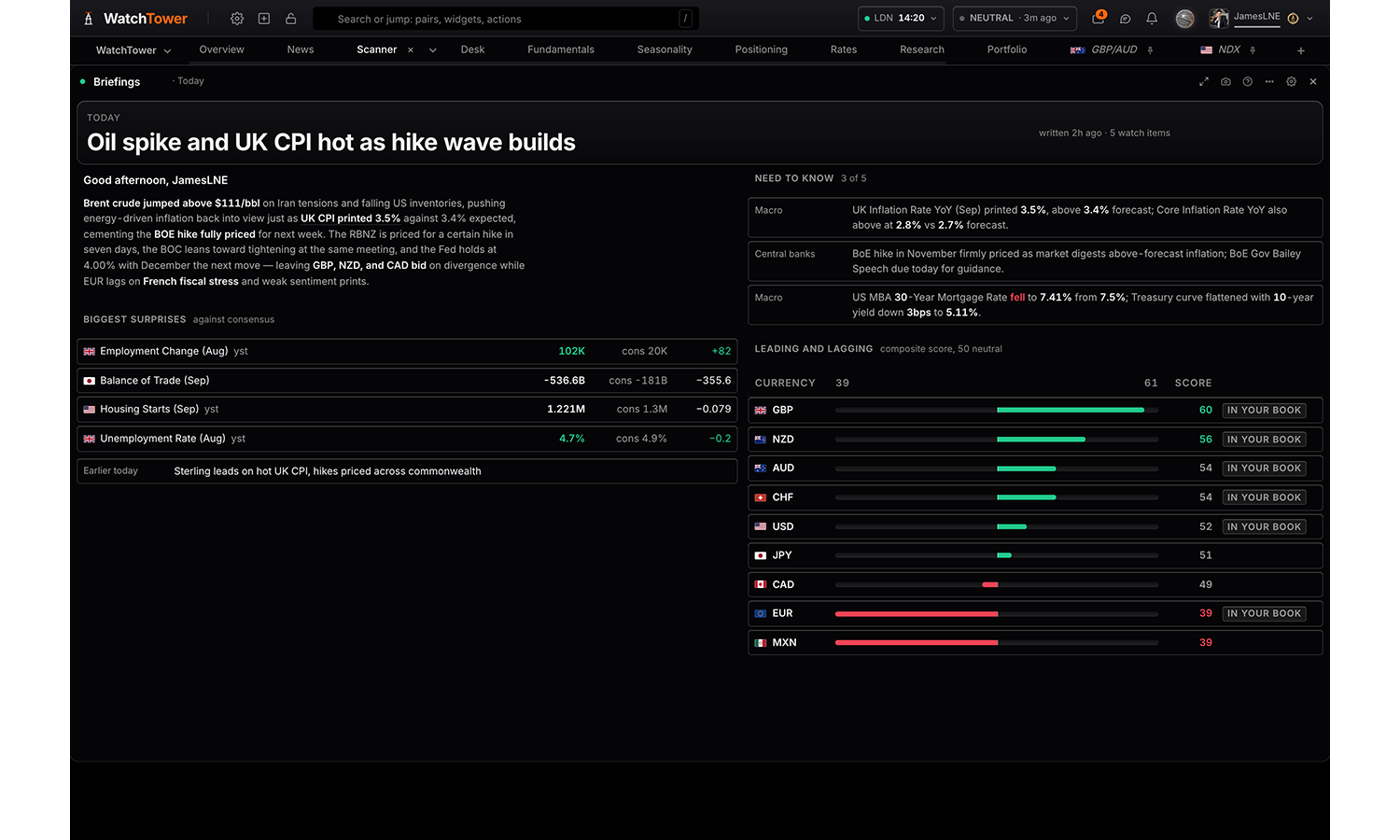The image size is (1400, 840).
Task: Expand the Briefings panel to full screen
Action: pyautogui.click(x=1204, y=82)
